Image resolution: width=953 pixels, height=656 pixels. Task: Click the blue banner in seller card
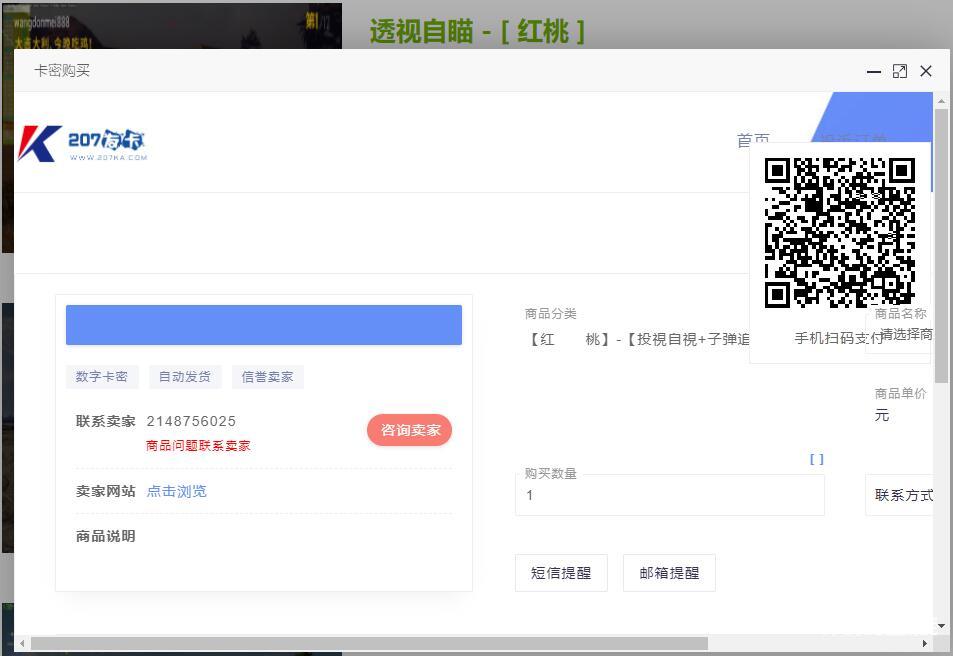point(264,325)
